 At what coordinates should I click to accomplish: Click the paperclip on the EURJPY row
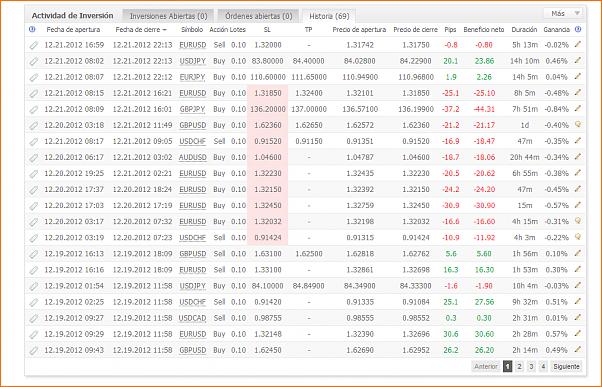click(x=34, y=78)
